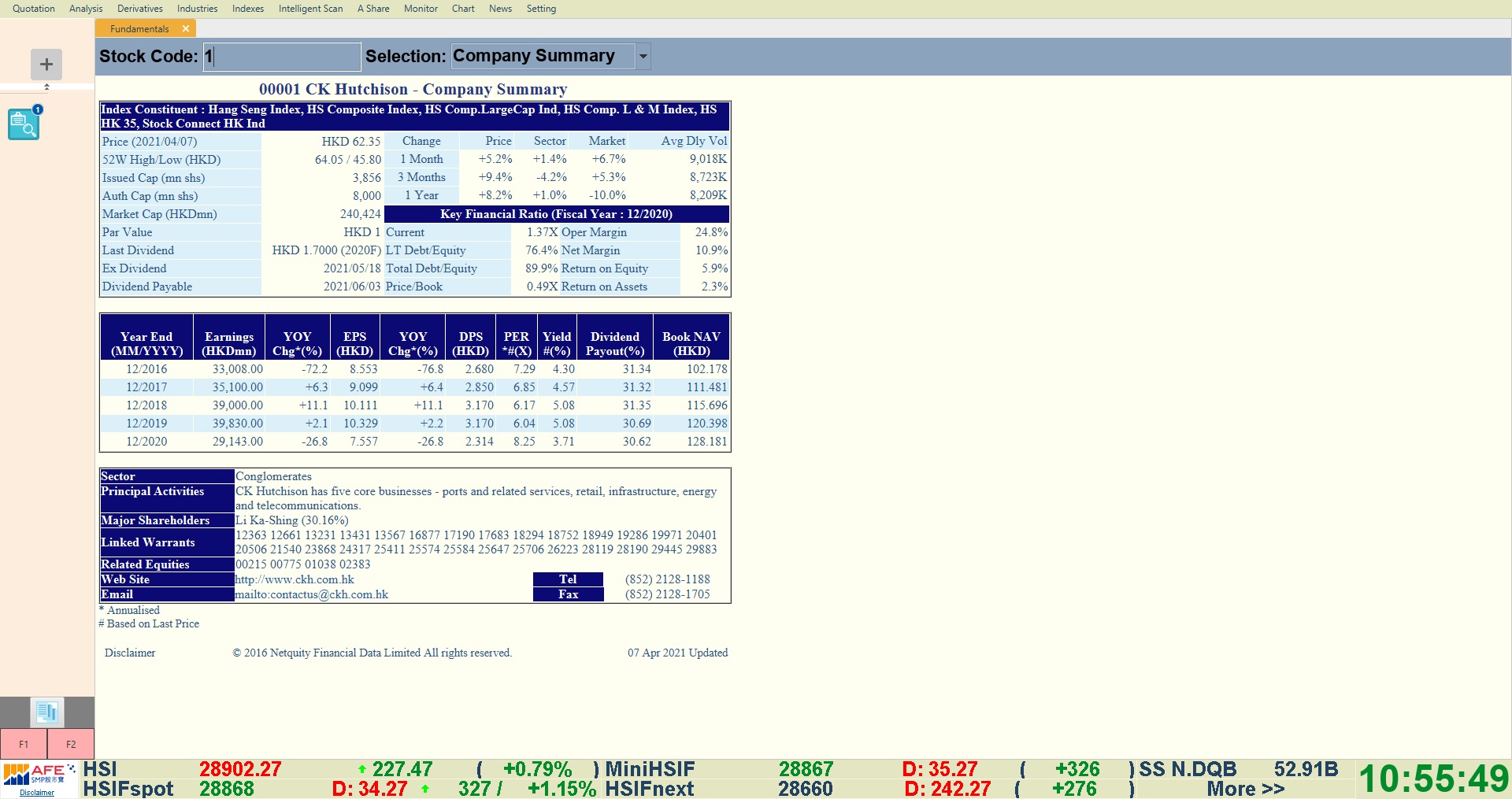Click the clock display 10:55:49
The image size is (1512, 799).
point(1433,779)
